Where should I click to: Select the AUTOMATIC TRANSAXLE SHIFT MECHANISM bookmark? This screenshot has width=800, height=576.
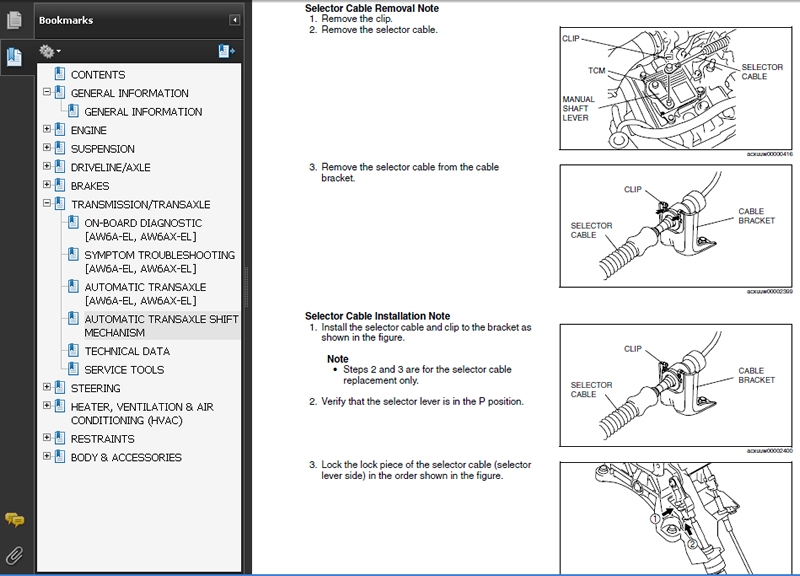(161, 326)
